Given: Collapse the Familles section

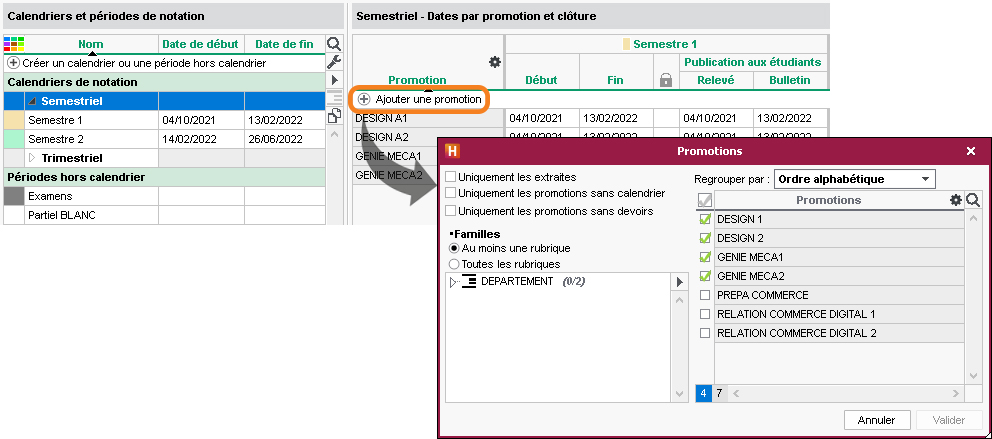Looking at the screenshot, I should click(451, 235).
